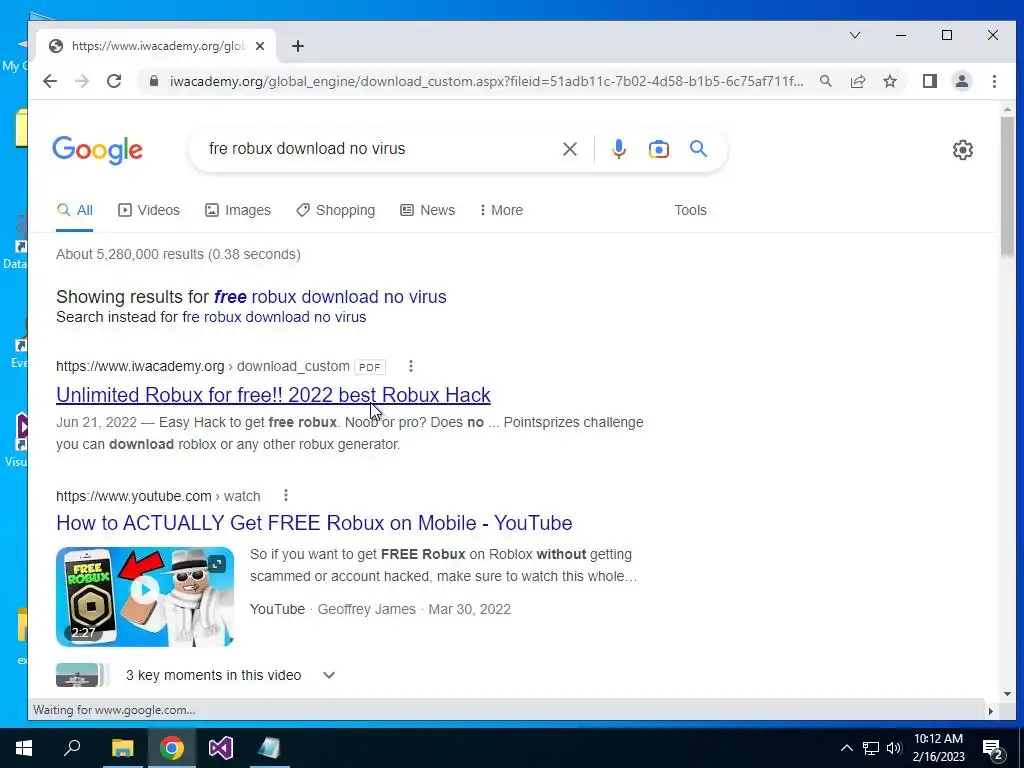This screenshot has width=1024, height=768.
Task: Open File Explorer from taskbar
Action: pyautogui.click(x=122, y=748)
